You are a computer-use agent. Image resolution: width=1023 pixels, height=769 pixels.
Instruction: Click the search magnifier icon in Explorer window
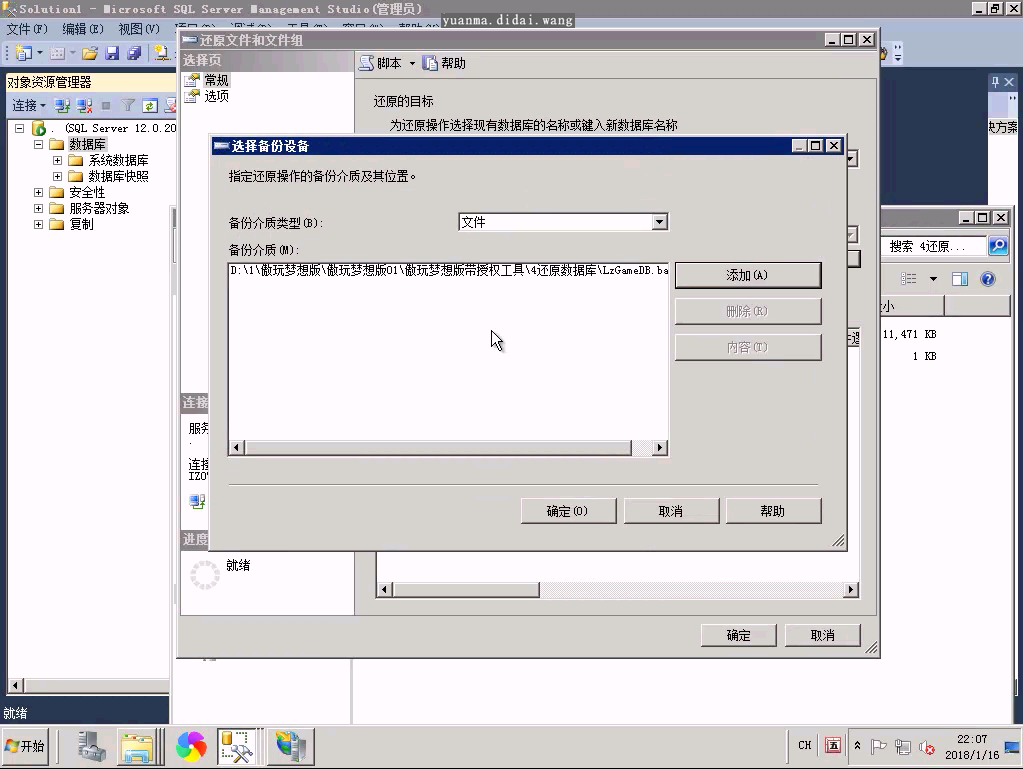(x=998, y=246)
